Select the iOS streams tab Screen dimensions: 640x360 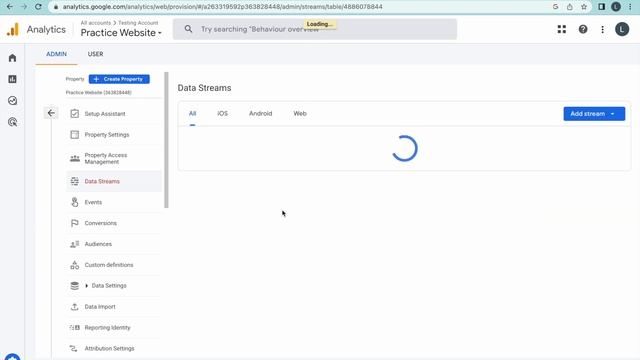click(222, 113)
